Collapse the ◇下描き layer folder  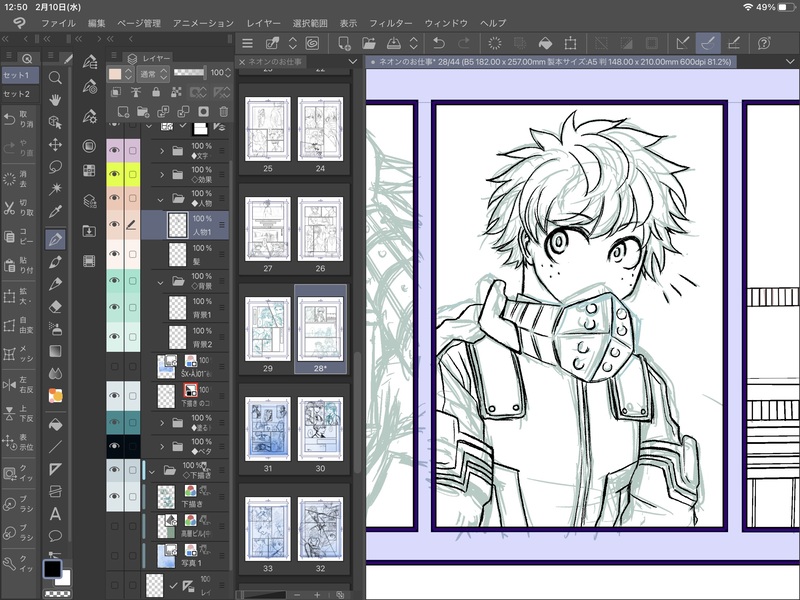coord(152,471)
